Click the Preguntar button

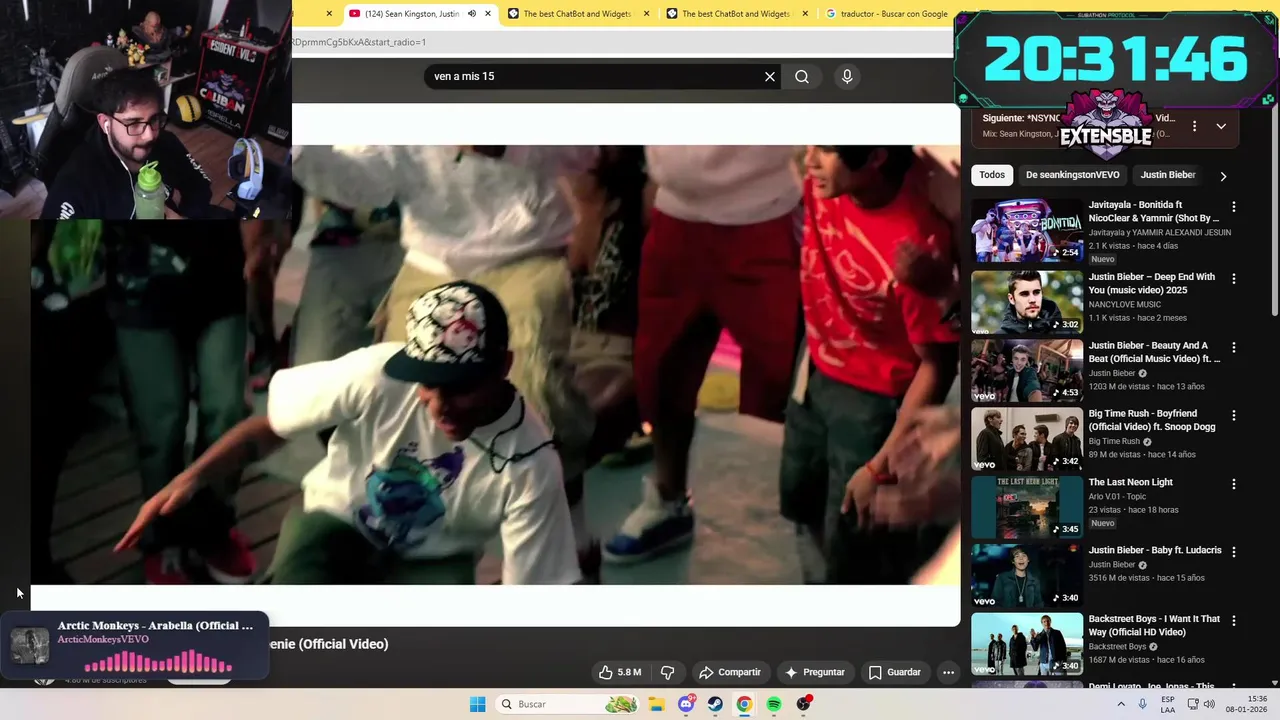coord(815,672)
